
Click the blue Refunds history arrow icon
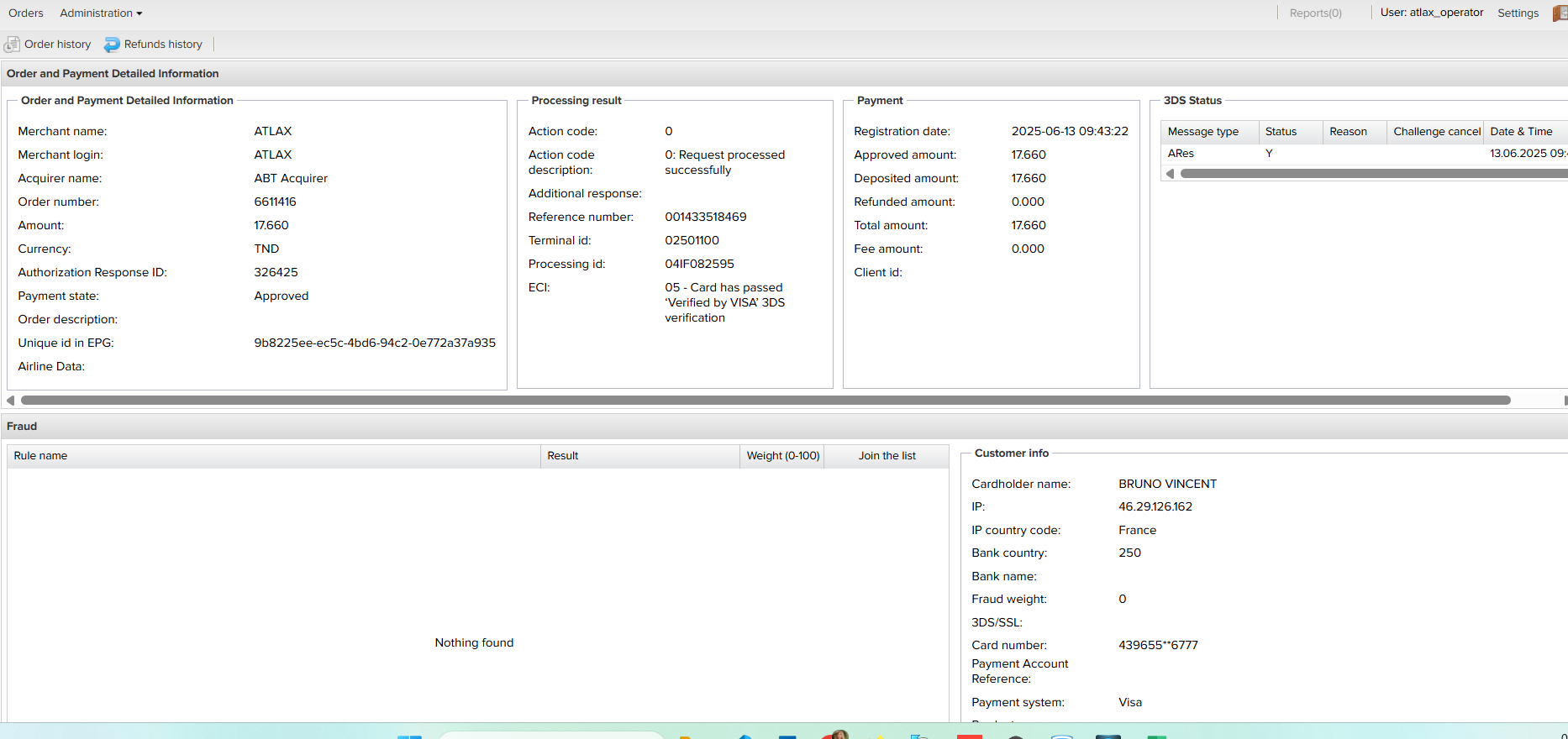(x=112, y=45)
